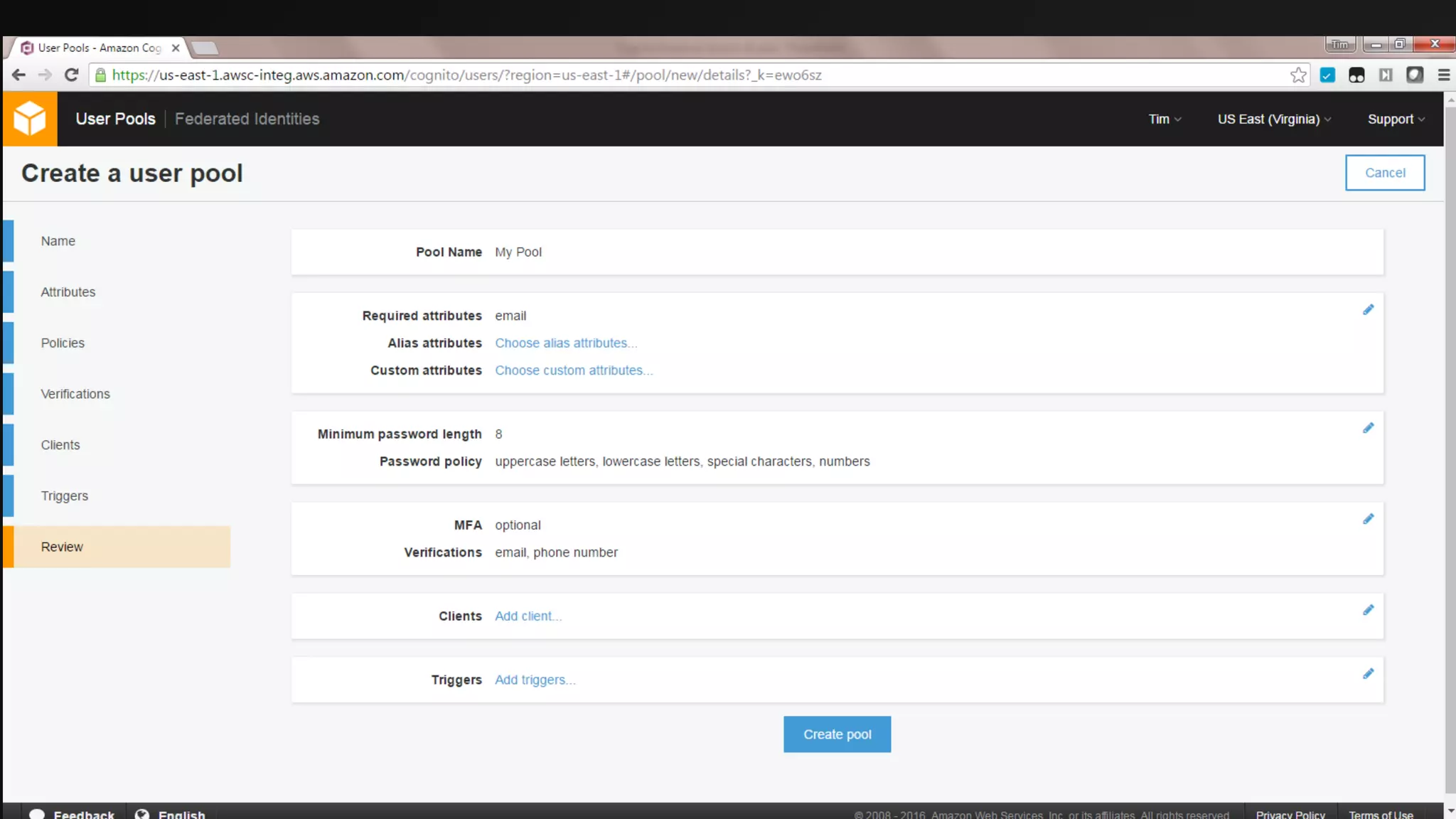Reload the page with refresh icon

click(71, 75)
